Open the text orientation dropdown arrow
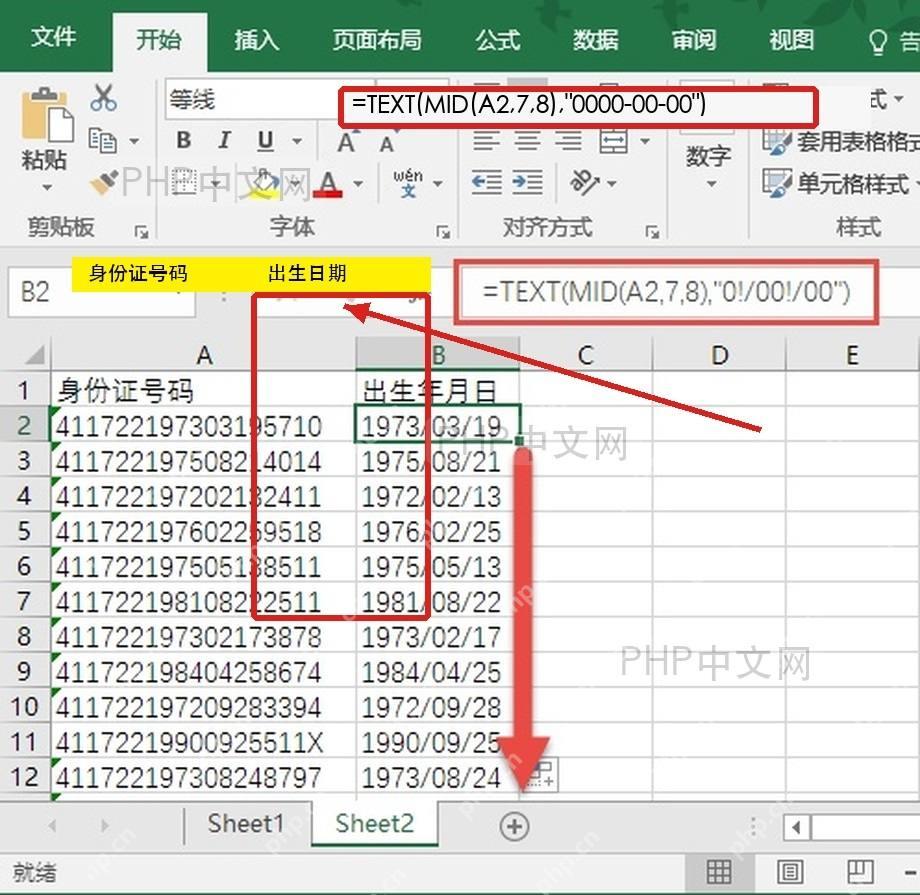 pos(612,184)
